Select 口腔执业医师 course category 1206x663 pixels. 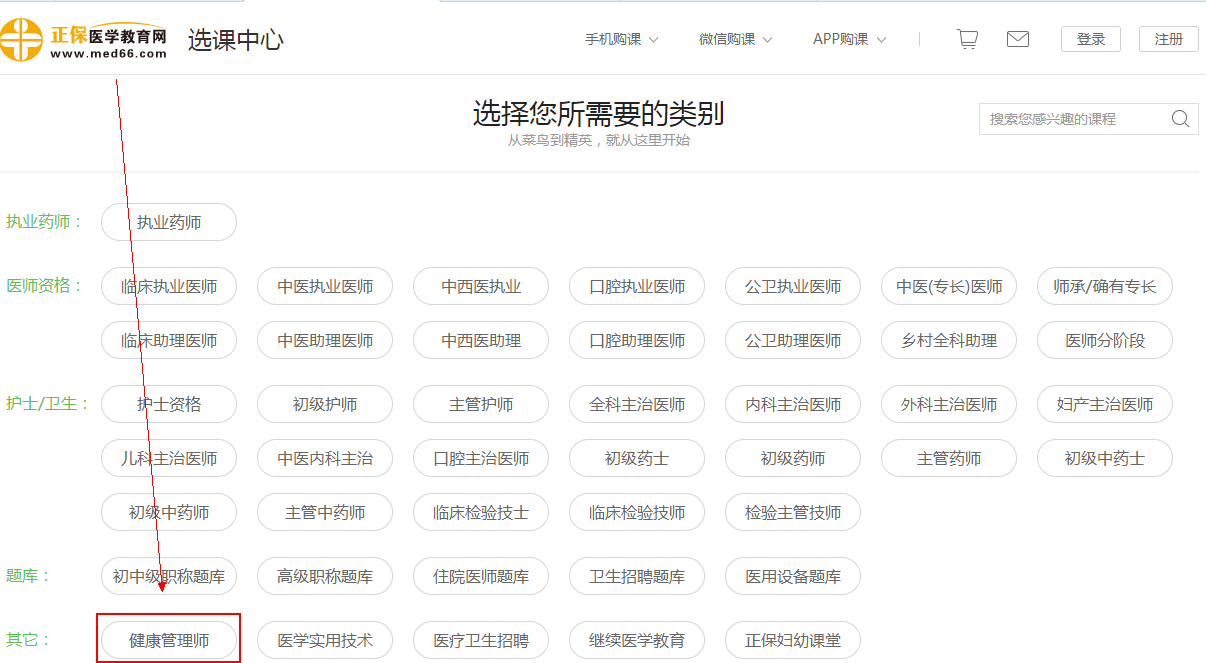point(637,287)
